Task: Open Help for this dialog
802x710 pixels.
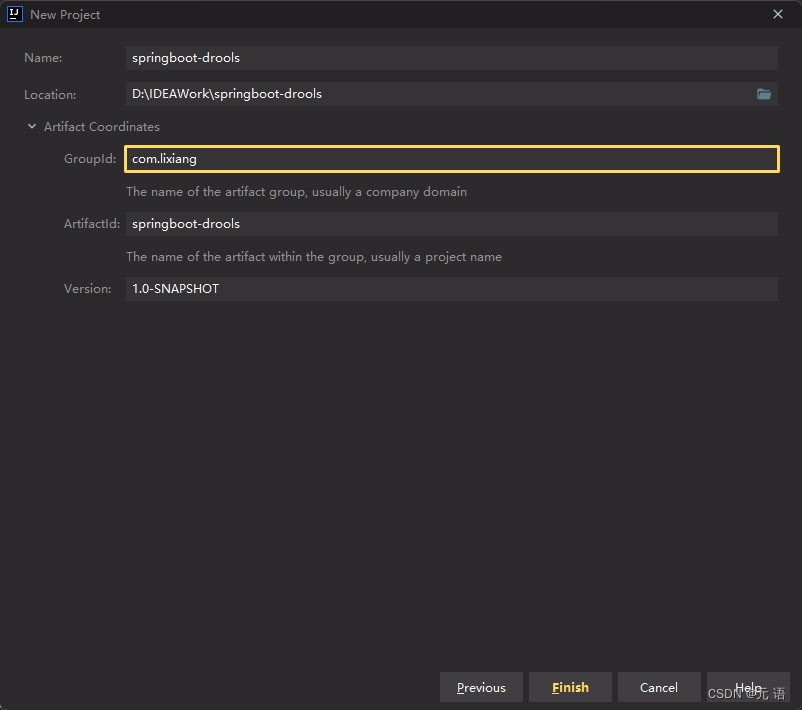Action: (747, 687)
